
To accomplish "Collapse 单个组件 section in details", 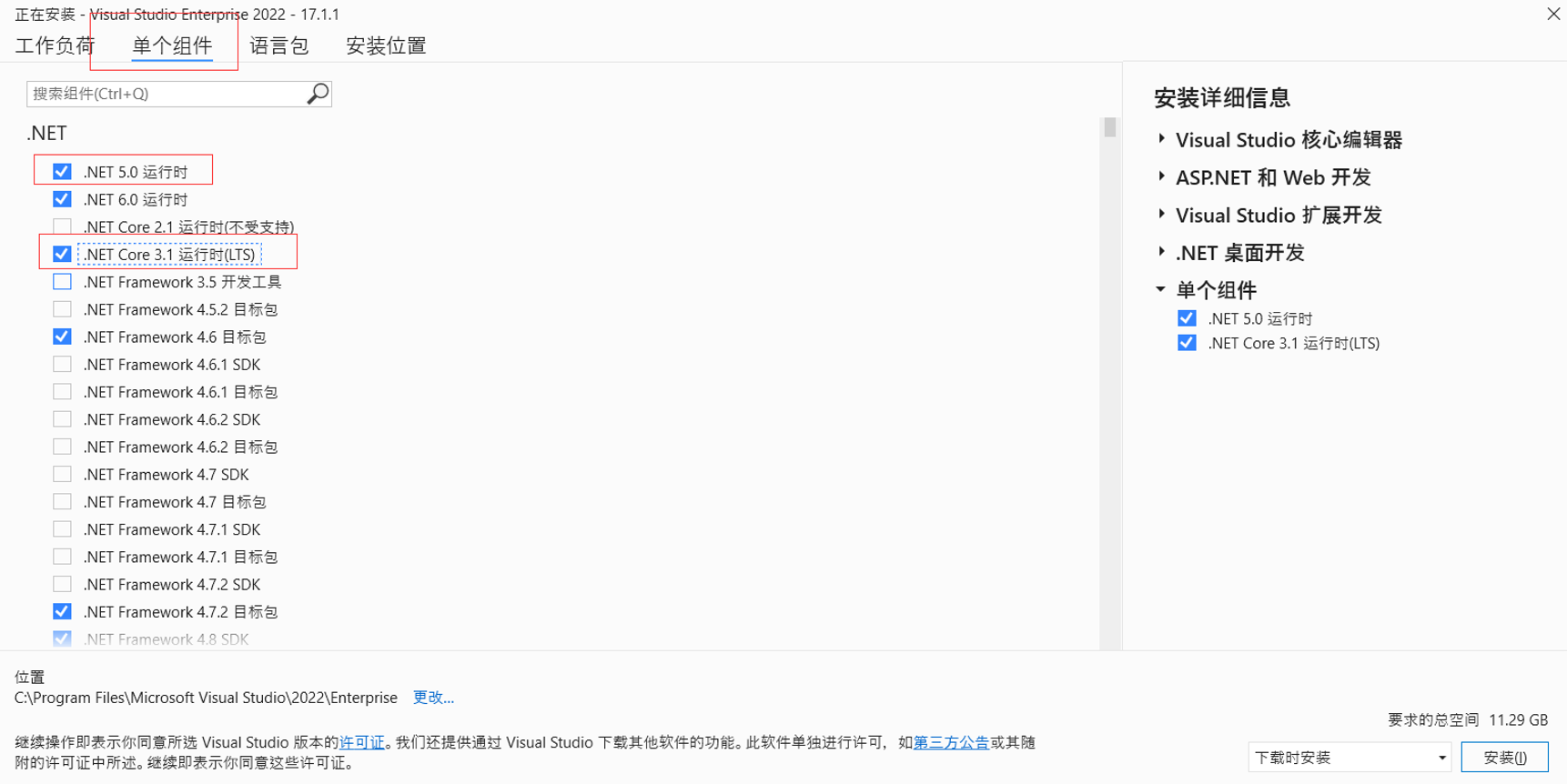I will 1161,289.
